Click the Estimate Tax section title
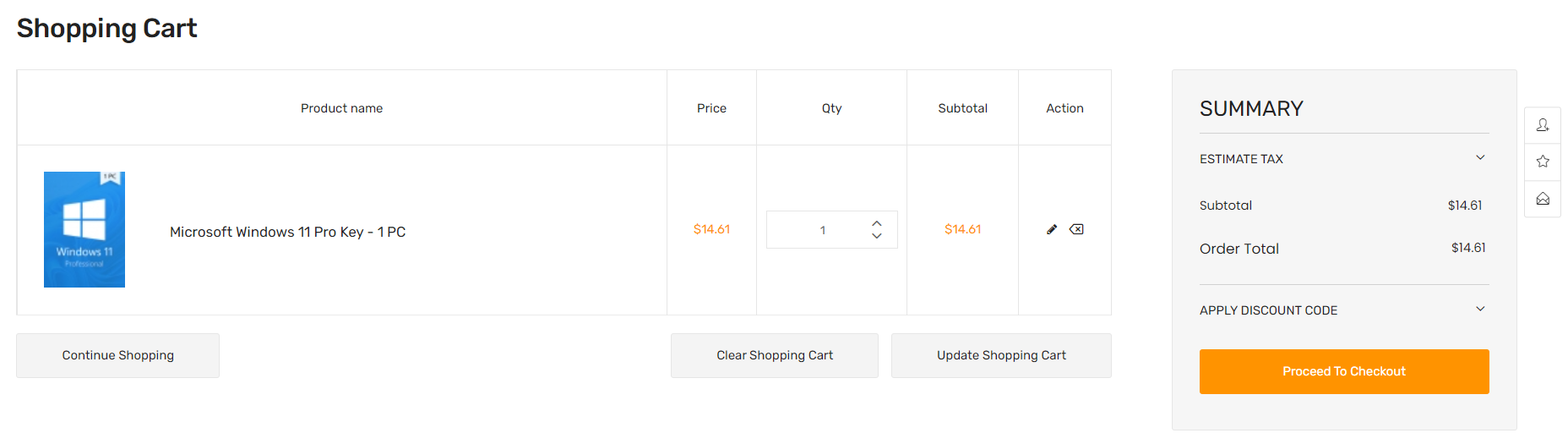Viewport: 1568px width, 433px height. point(1241,159)
